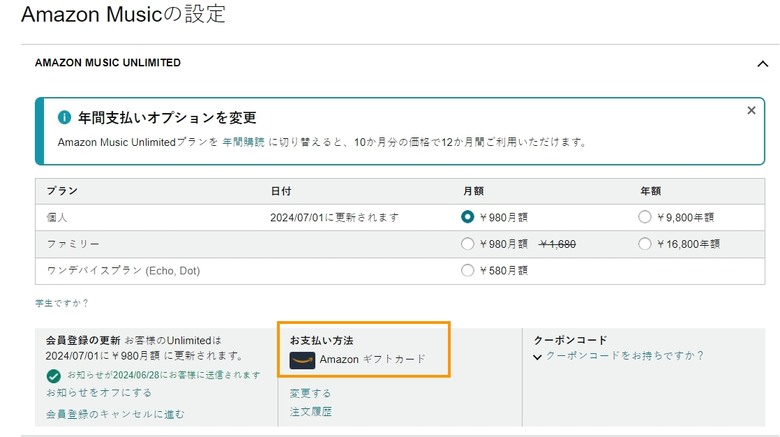Open the 年間購読 link in banner
The image size is (780, 437).
243,142
